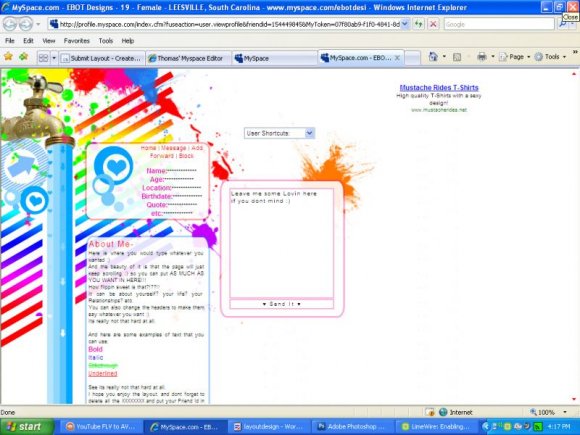
Task: Click the vertical scrollbar down arrow
Action: (x=574, y=399)
